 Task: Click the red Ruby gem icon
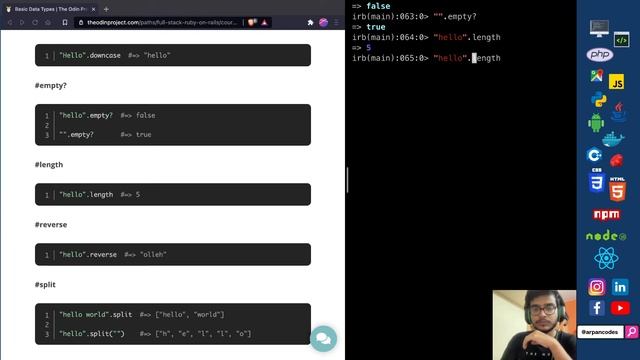coord(616,160)
